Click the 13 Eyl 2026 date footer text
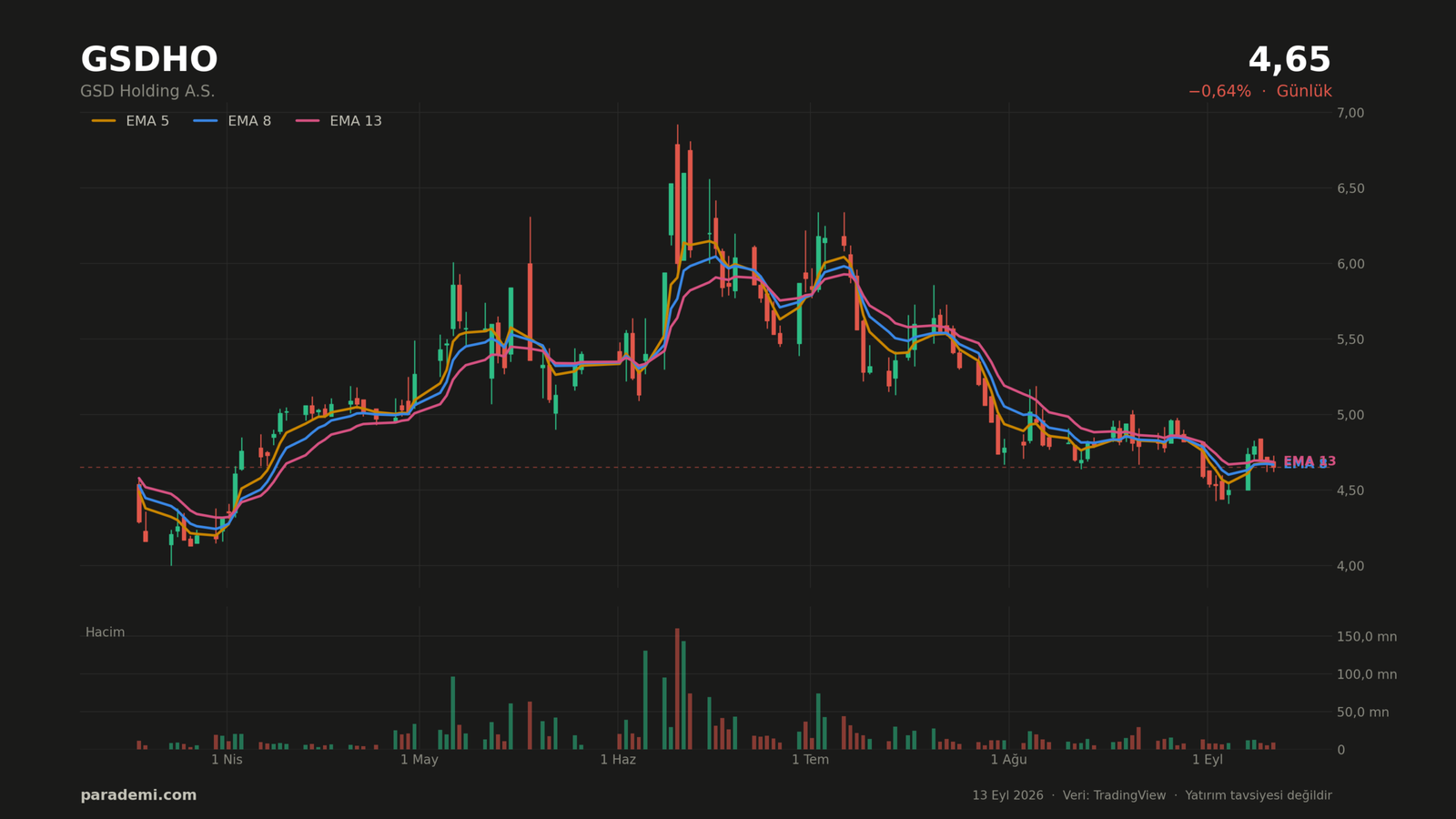This screenshot has height=819, width=1456. click(x=1007, y=795)
